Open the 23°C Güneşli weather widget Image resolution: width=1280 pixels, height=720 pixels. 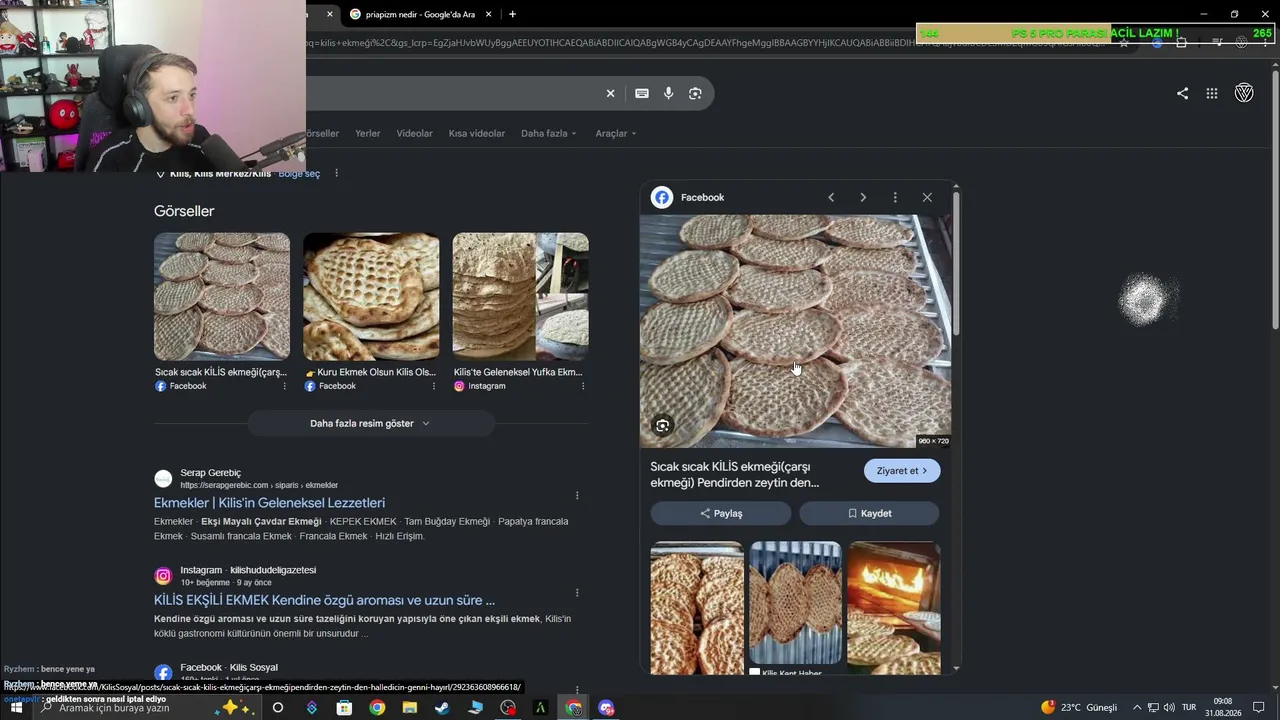tap(1079, 708)
